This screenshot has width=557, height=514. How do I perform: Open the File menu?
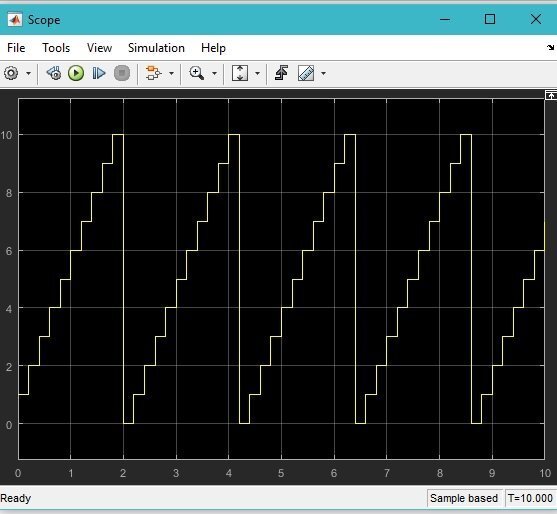(x=16, y=48)
